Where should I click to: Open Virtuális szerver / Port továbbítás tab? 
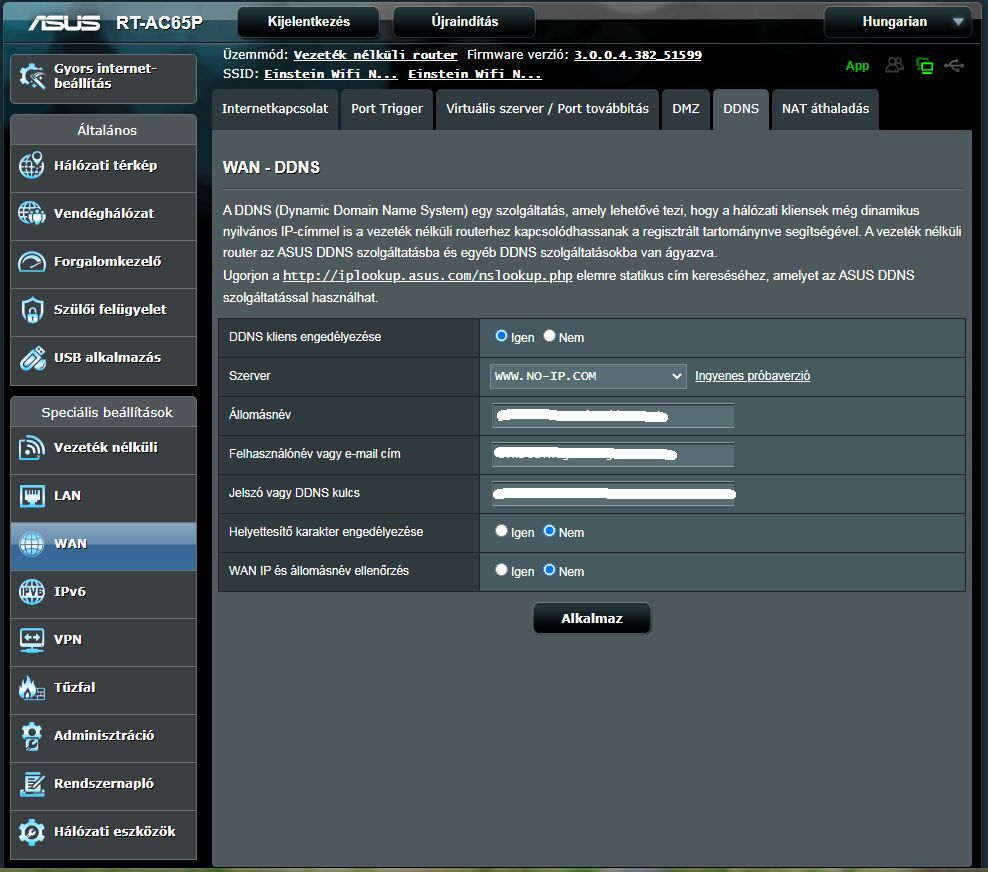point(547,109)
